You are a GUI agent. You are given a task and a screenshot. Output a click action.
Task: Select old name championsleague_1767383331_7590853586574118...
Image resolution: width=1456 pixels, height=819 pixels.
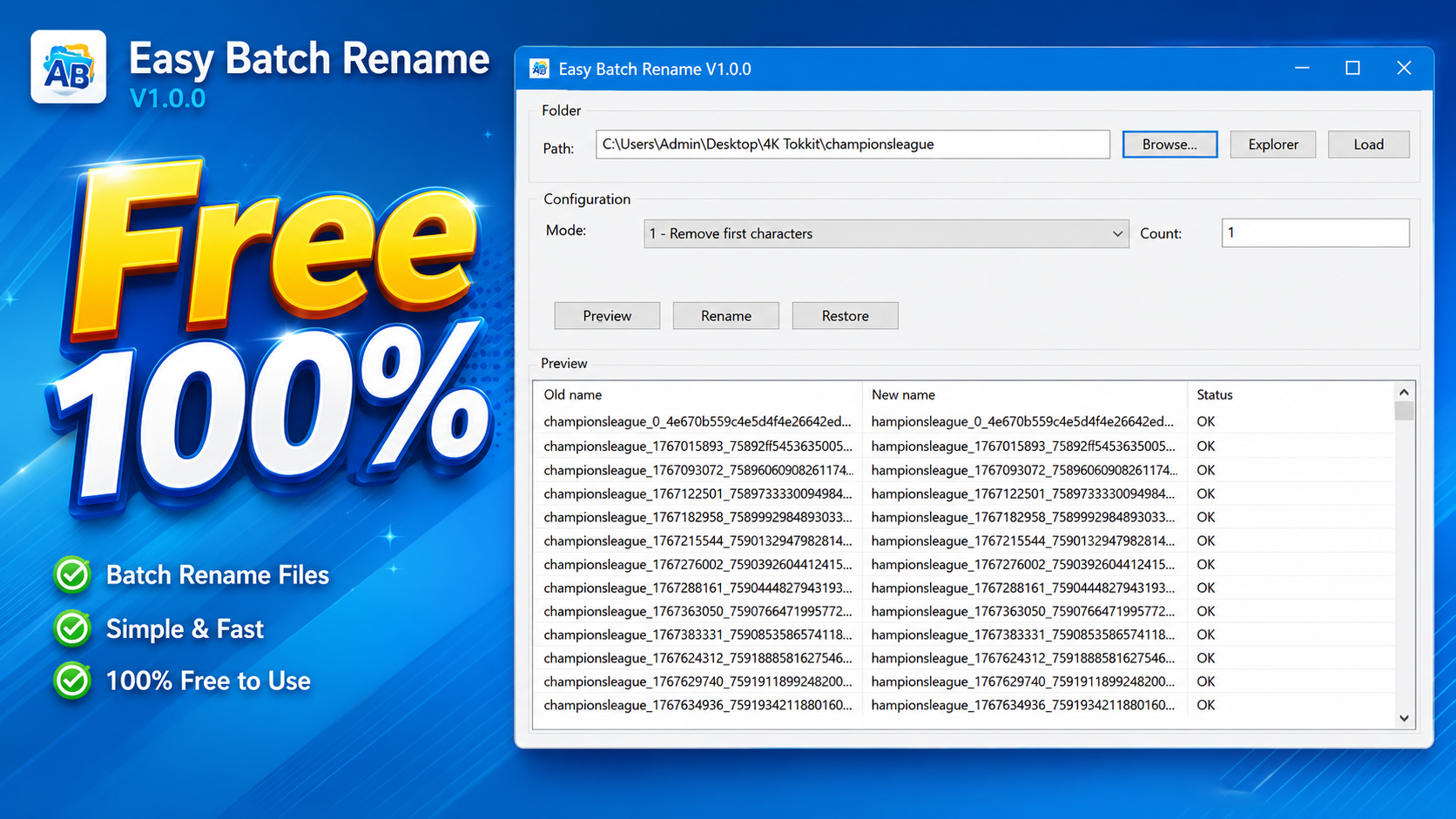pyautogui.click(x=698, y=634)
